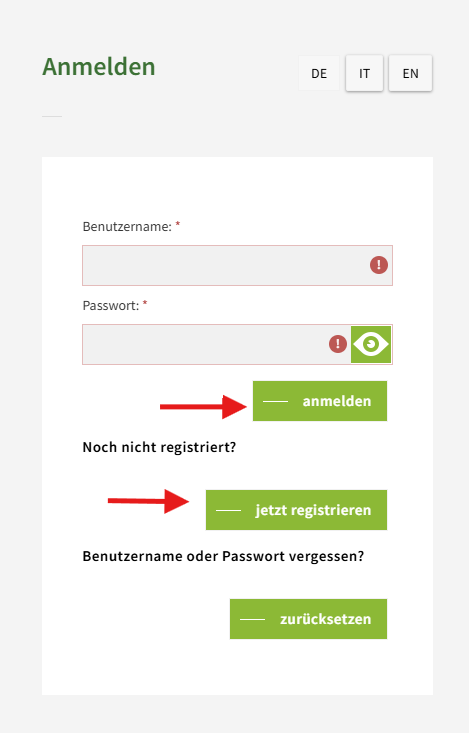Click the "Benutzername oder Passwort vergessen?" text

223,556
